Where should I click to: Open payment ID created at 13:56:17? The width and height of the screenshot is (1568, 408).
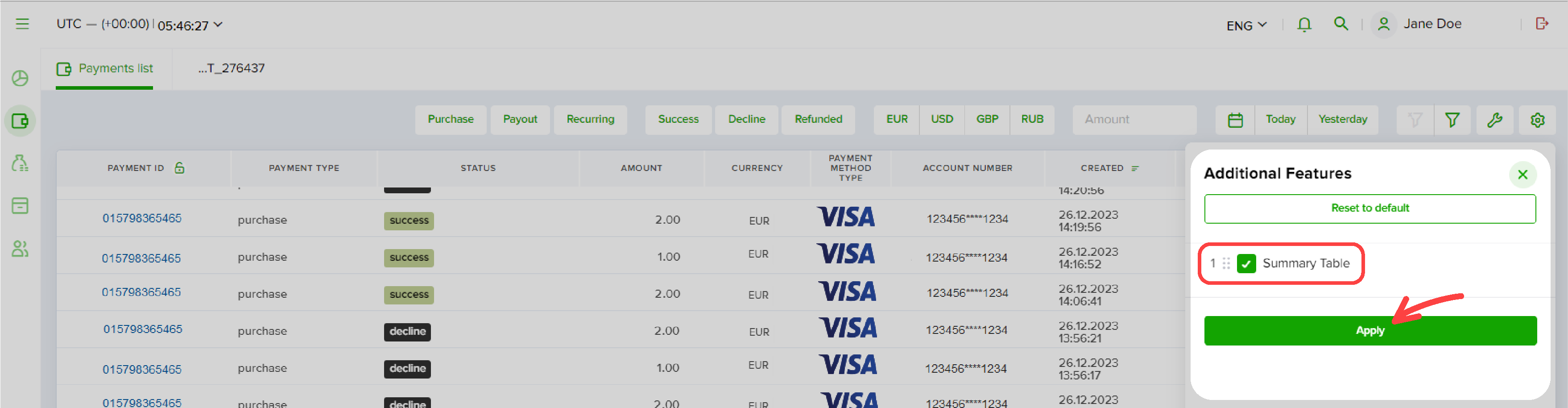pyautogui.click(x=142, y=370)
